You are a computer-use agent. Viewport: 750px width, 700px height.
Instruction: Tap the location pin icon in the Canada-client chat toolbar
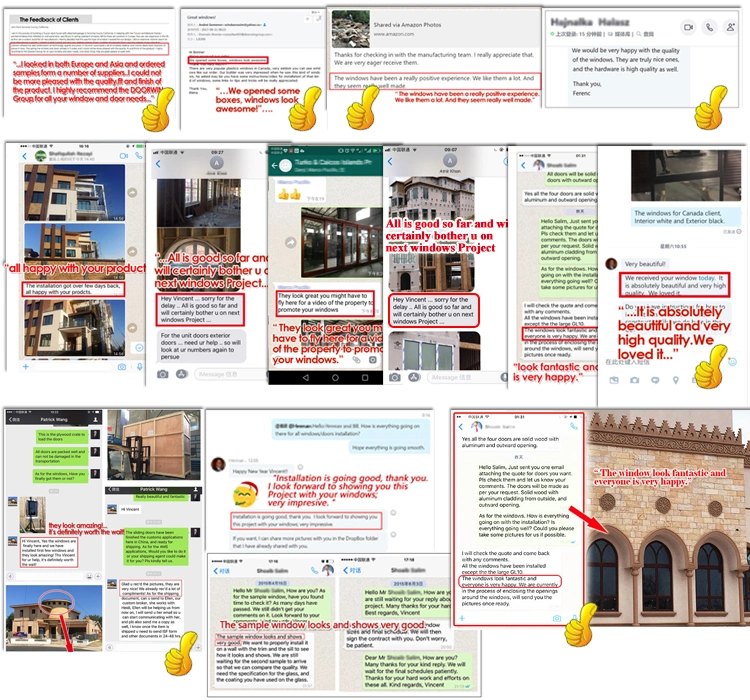click(x=675, y=380)
